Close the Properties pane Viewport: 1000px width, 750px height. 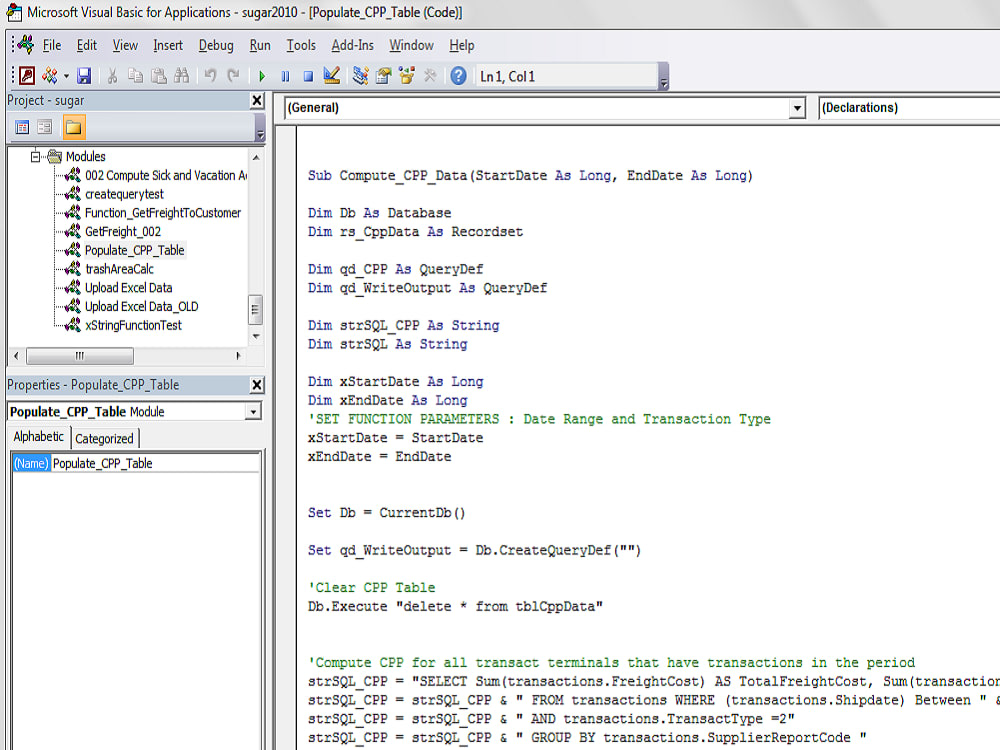tap(256, 385)
